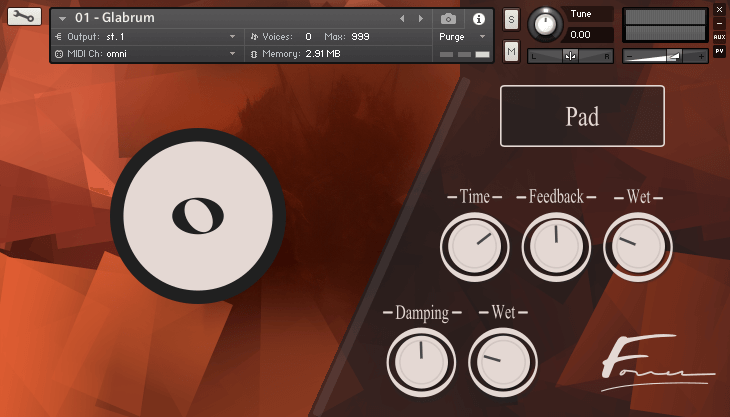This screenshot has height=417, width=730.
Task: Adjust the output volume slider
Action: pos(665,56)
